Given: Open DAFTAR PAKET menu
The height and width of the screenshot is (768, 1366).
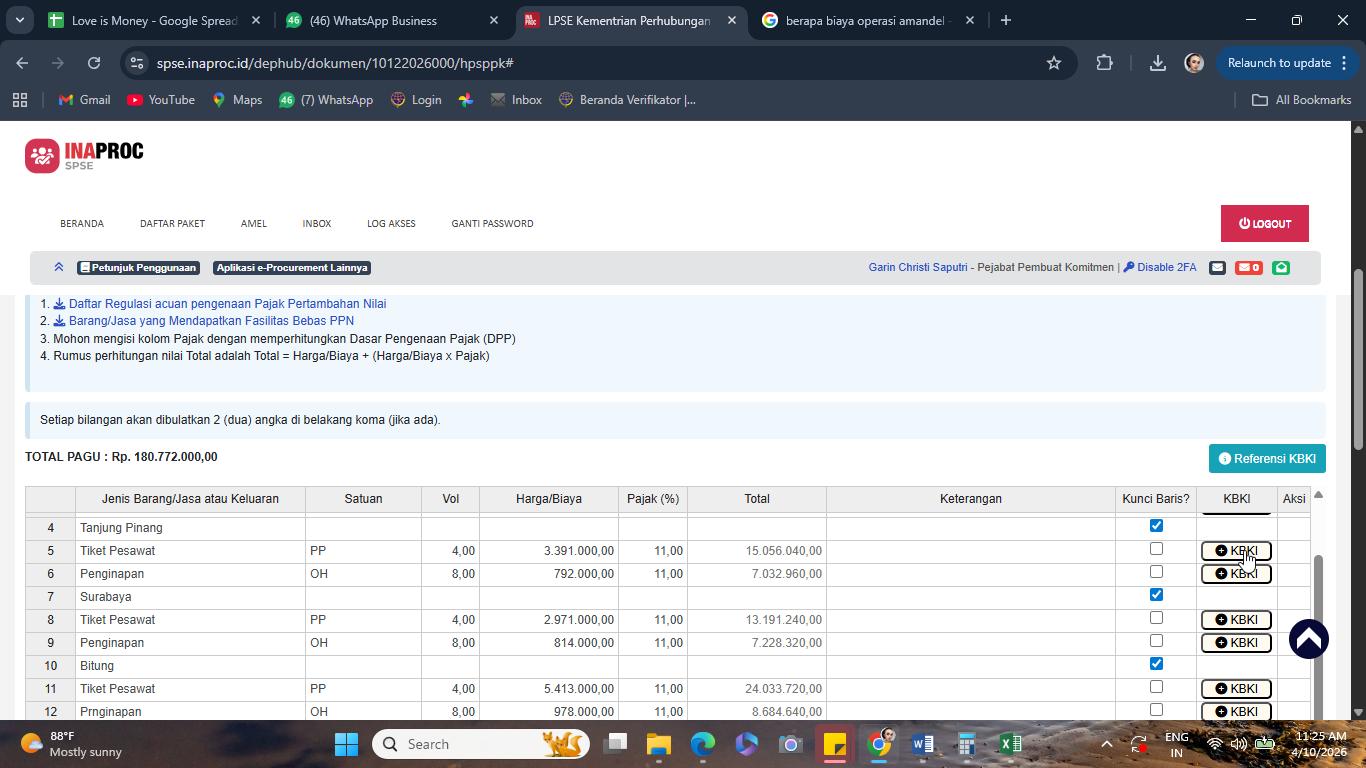Looking at the screenshot, I should coord(172,223).
